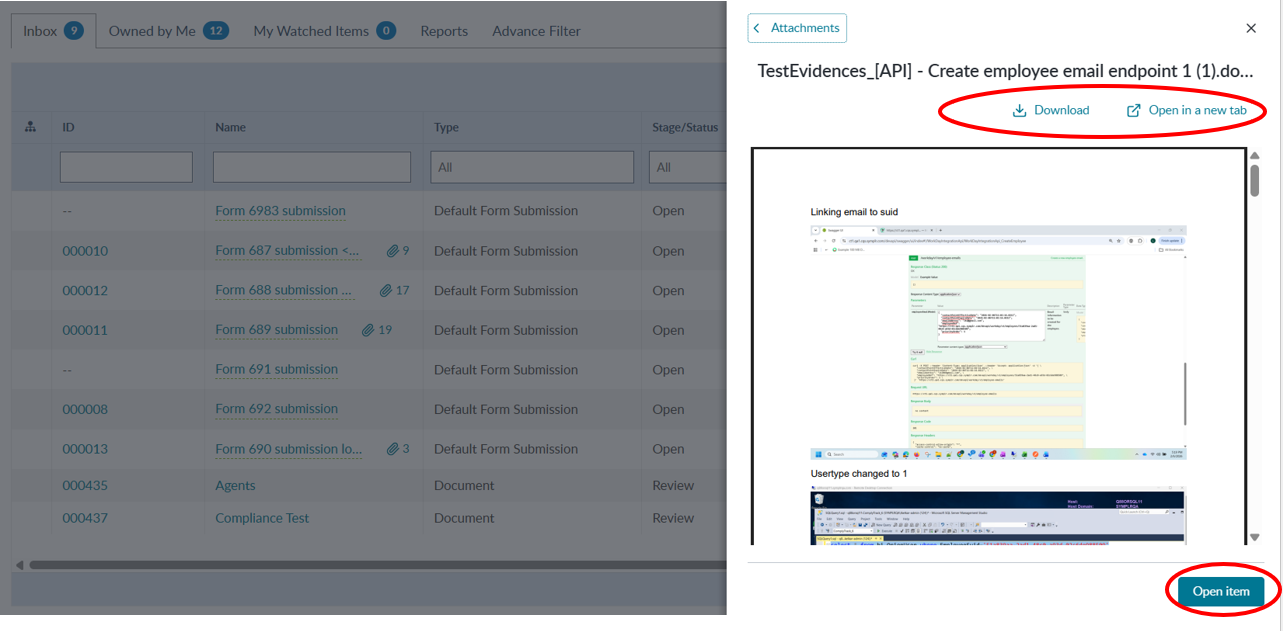Click the Name column filter box

pyautogui.click(x=312, y=167)
